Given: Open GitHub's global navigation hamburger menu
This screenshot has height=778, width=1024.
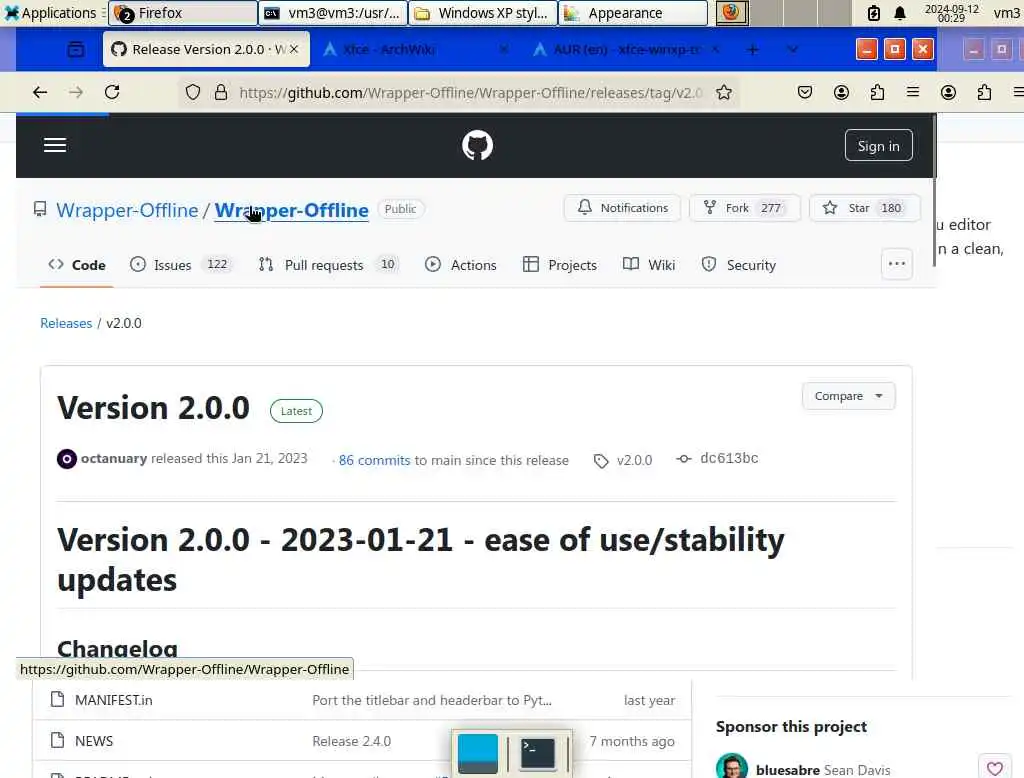Looking at the screenshot, I should 55,145.
